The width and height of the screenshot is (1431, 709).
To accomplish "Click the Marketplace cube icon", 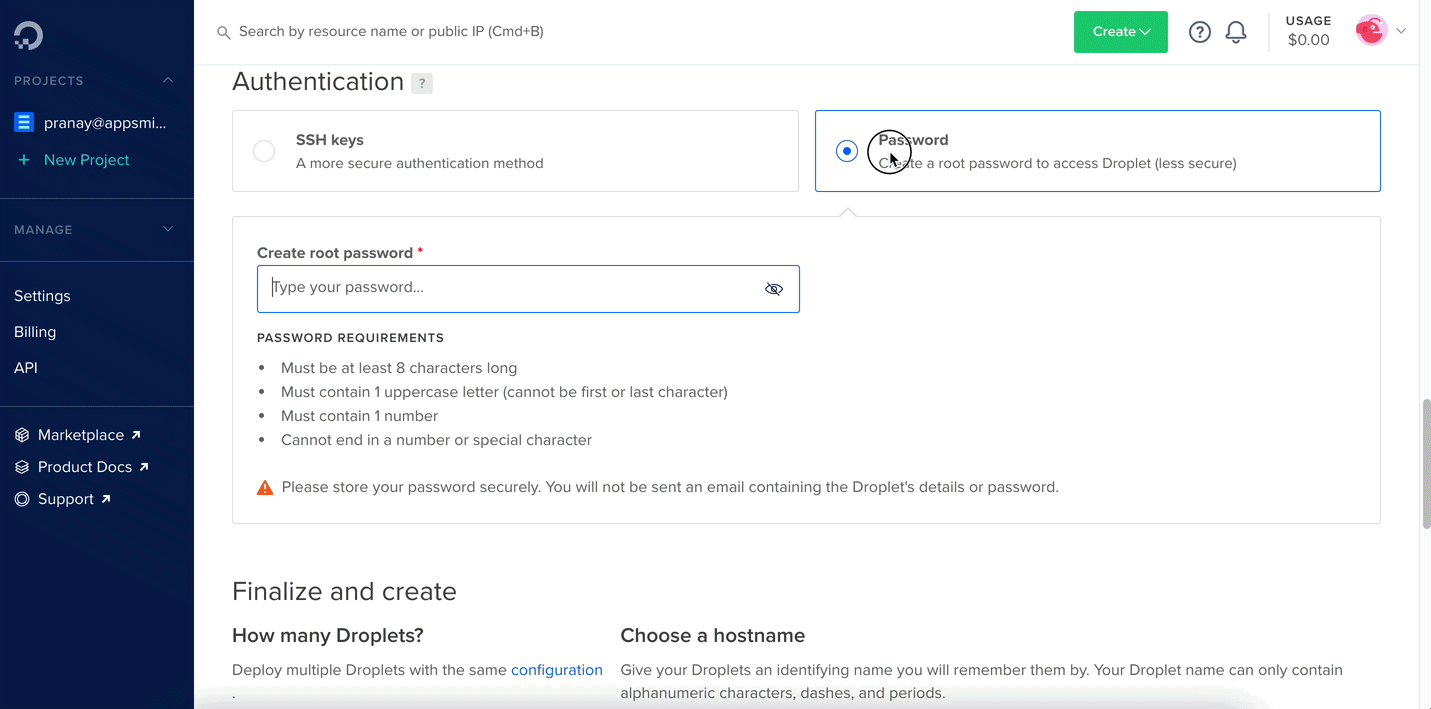I will [x=22, y=436].
